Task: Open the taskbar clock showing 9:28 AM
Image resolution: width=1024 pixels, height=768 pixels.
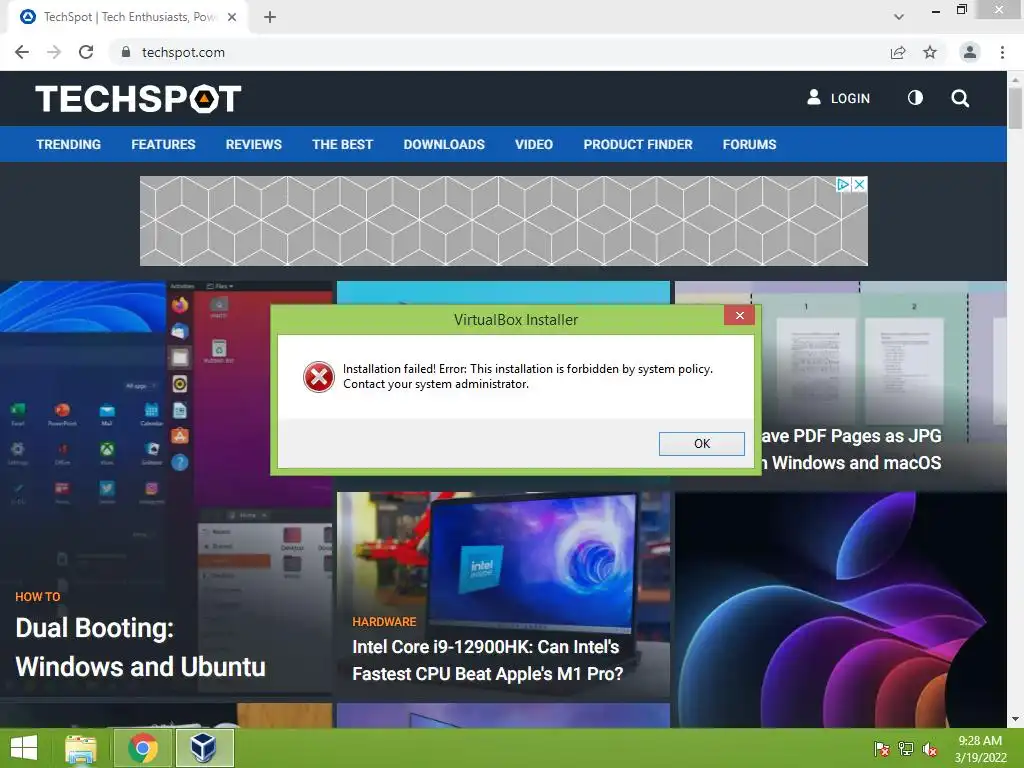Action: 980,749
